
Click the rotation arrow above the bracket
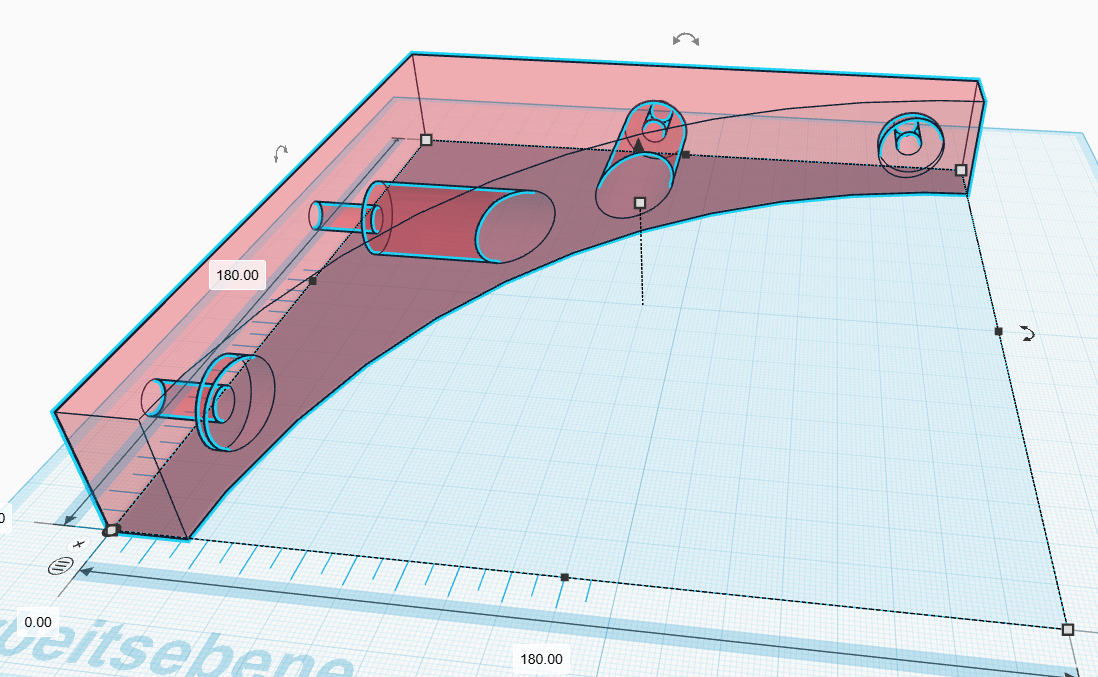pos(686,40)
